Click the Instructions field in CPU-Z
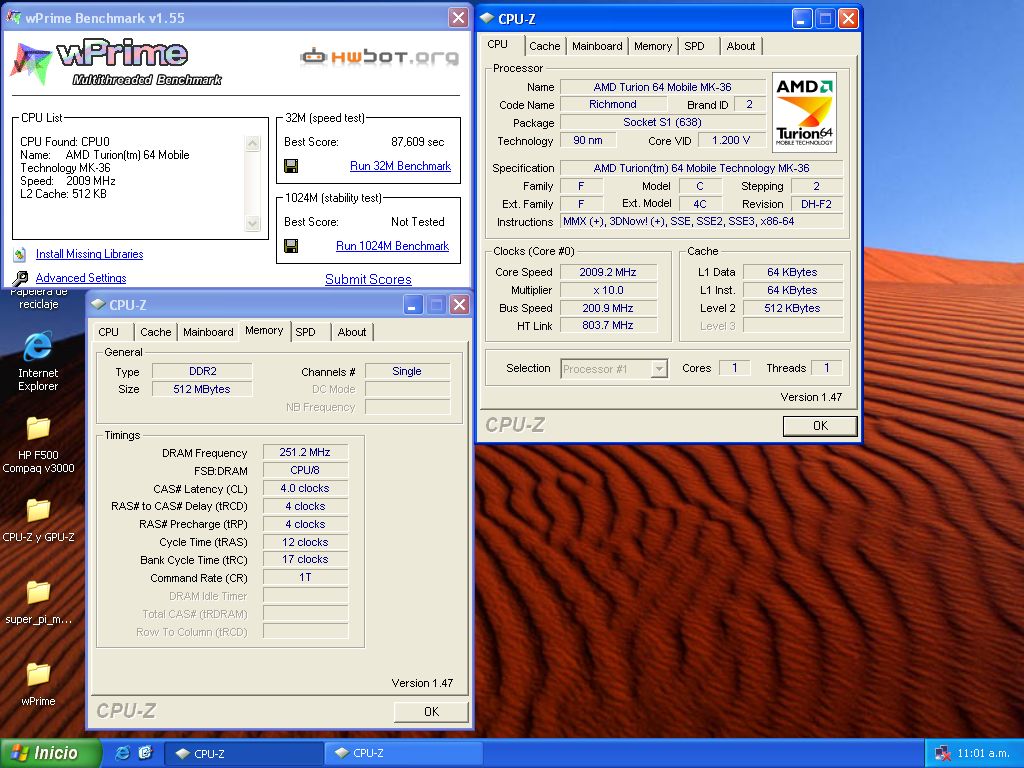Viewport: 1024px width, 768px height. click(x=701, y=221)
